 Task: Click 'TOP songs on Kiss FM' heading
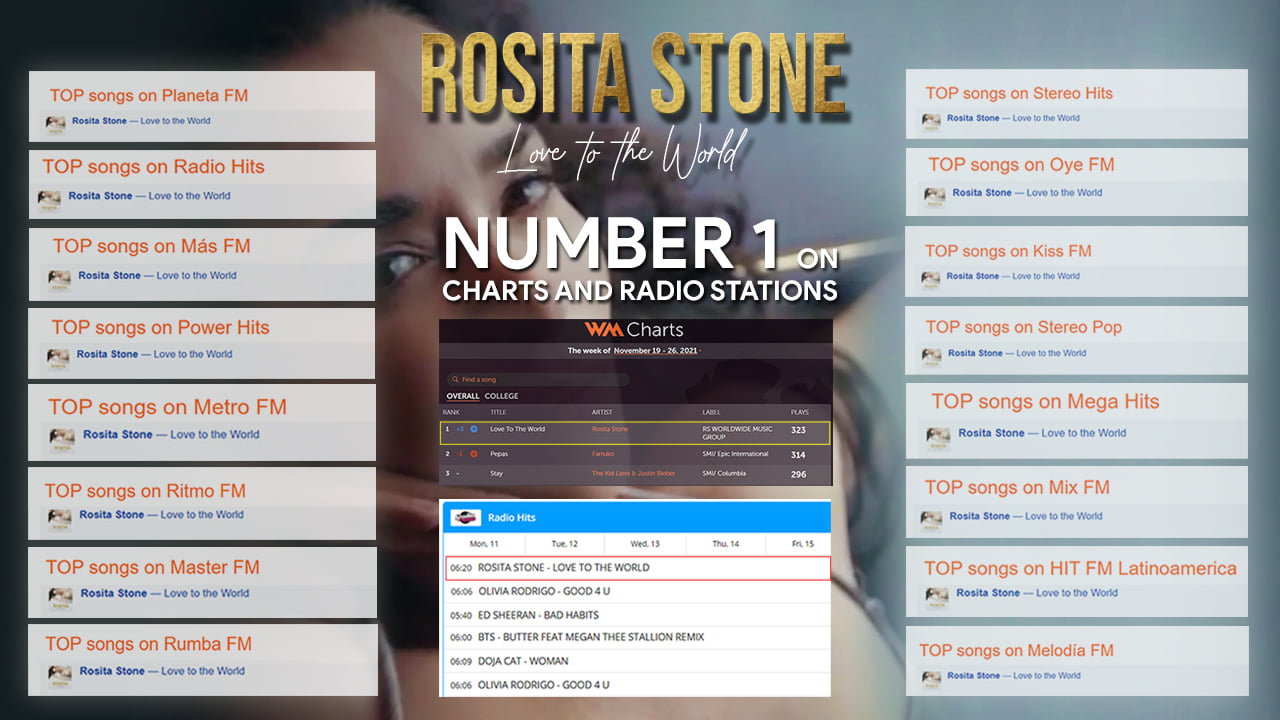coord(1008,251)
